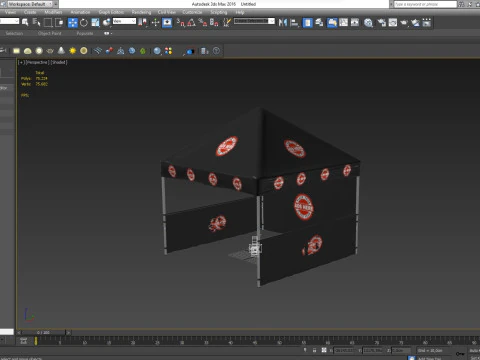The width and height of the screenshot is (480, 360).
Task: Click the Mirror tool icon
Action: click(x=283, y=22)
